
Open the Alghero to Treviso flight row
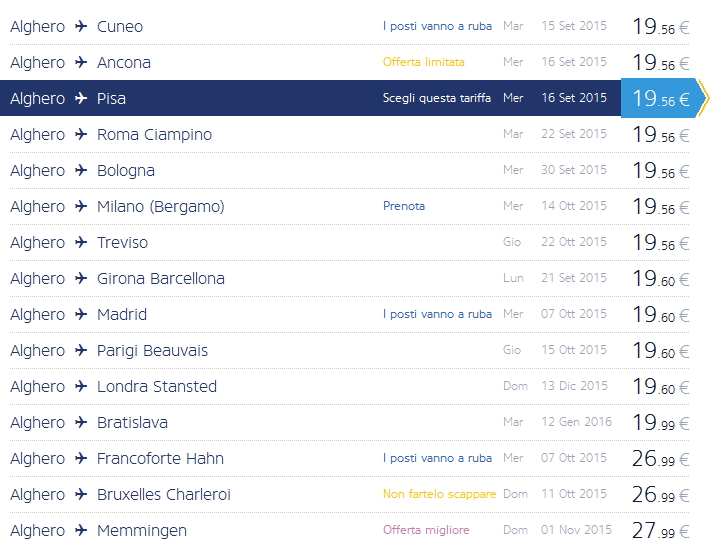(122, 243)
